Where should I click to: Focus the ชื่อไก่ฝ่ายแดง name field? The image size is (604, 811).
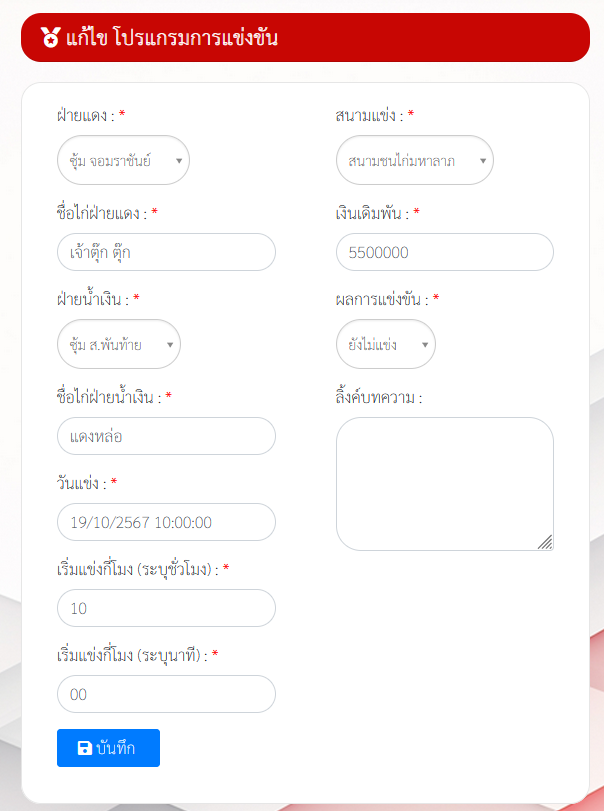(166, 252)
